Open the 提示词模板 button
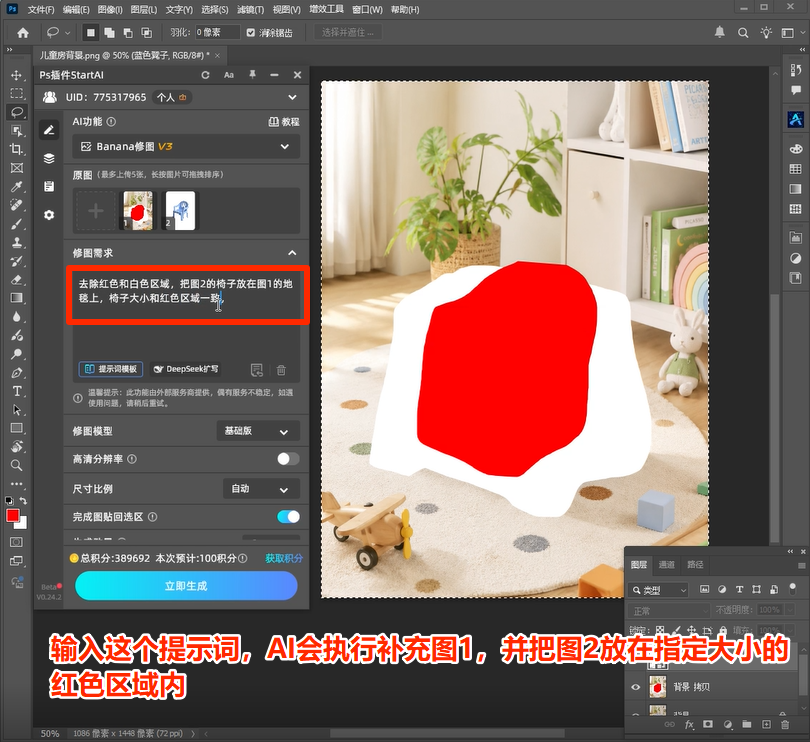This screenshot has width=810, height=742. 111,369
